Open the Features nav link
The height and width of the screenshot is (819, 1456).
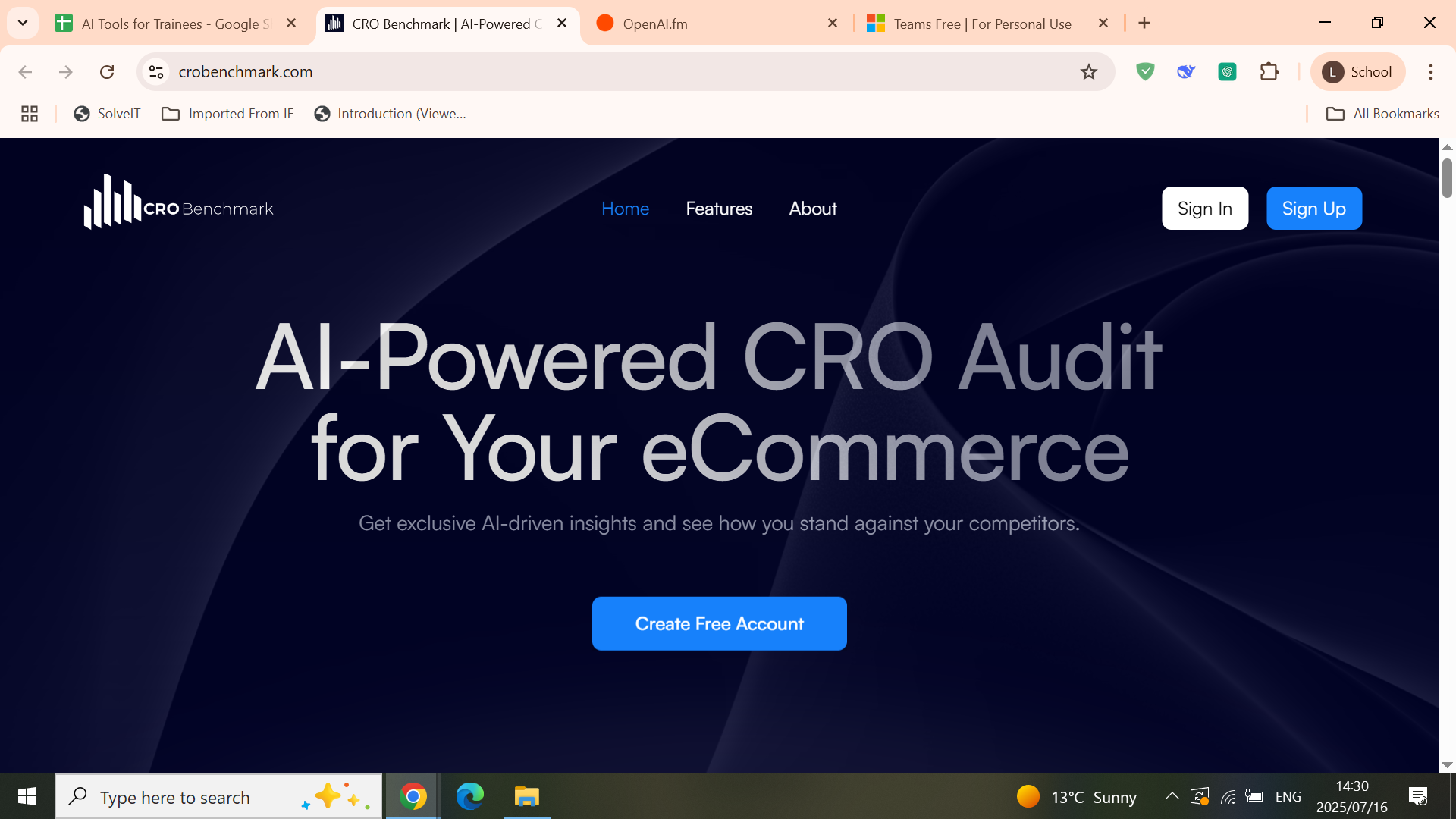click(719, 209)
